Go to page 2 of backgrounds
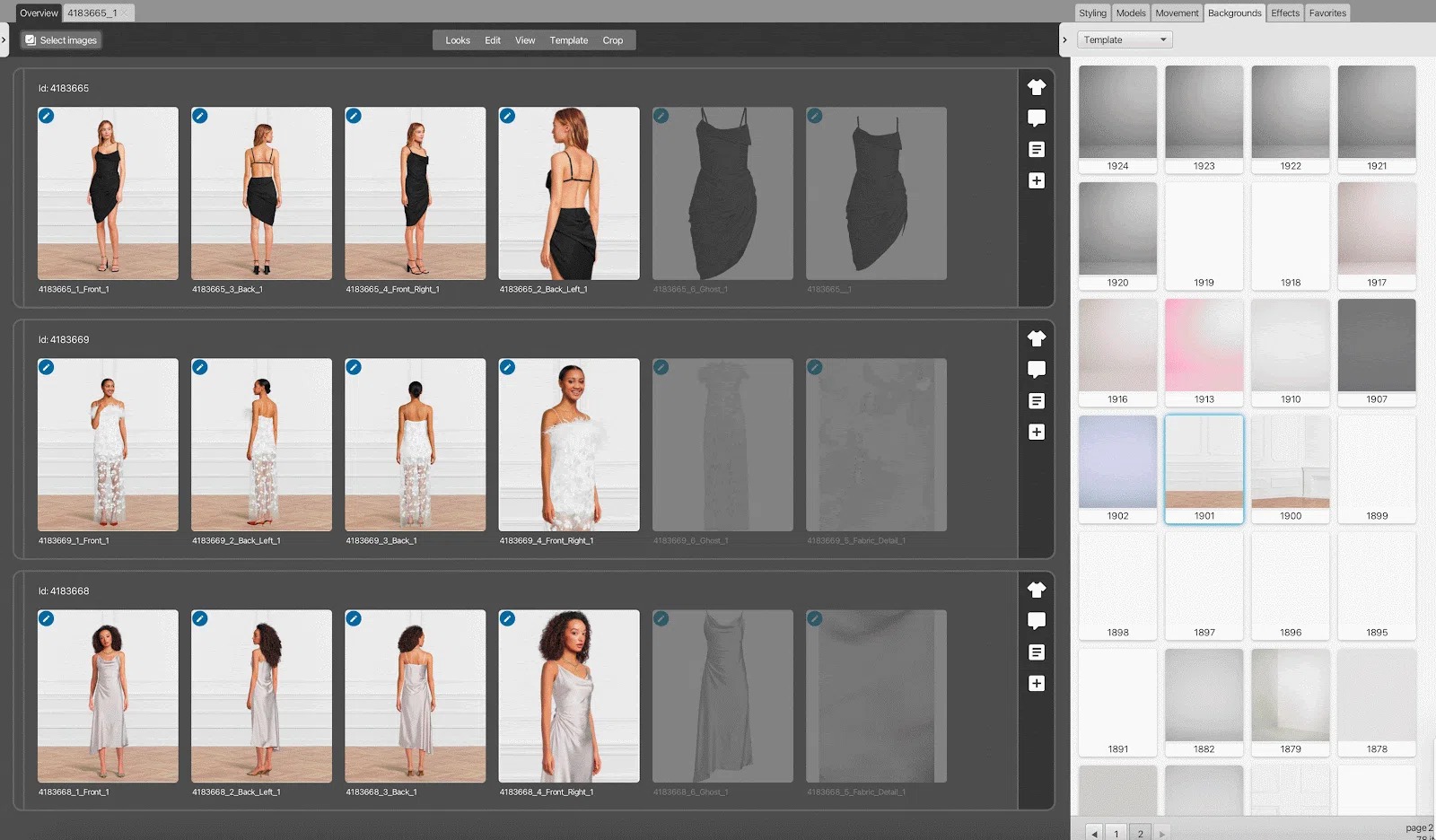This screenshot has height=840, width=1436. [x=1140, y=833]
